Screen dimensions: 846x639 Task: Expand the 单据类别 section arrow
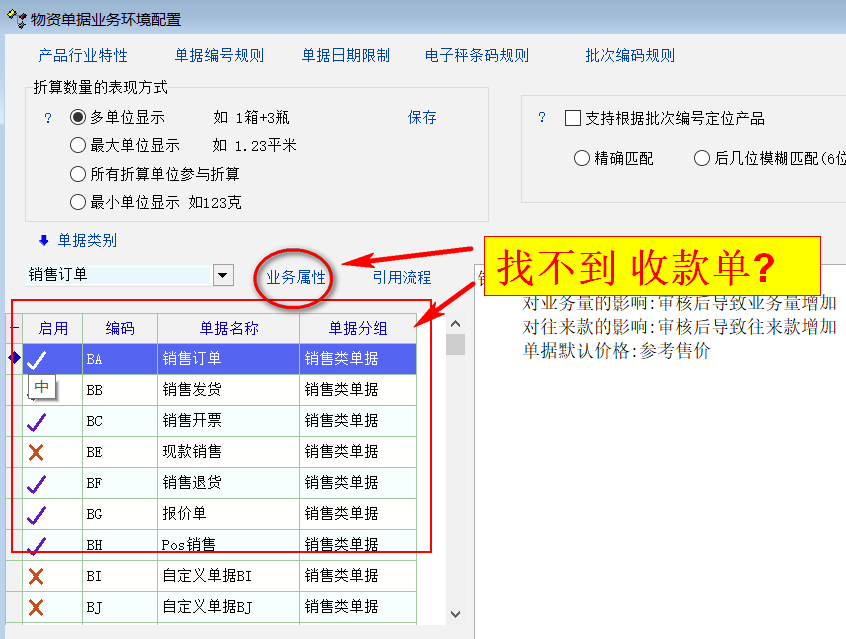(43, 240)
